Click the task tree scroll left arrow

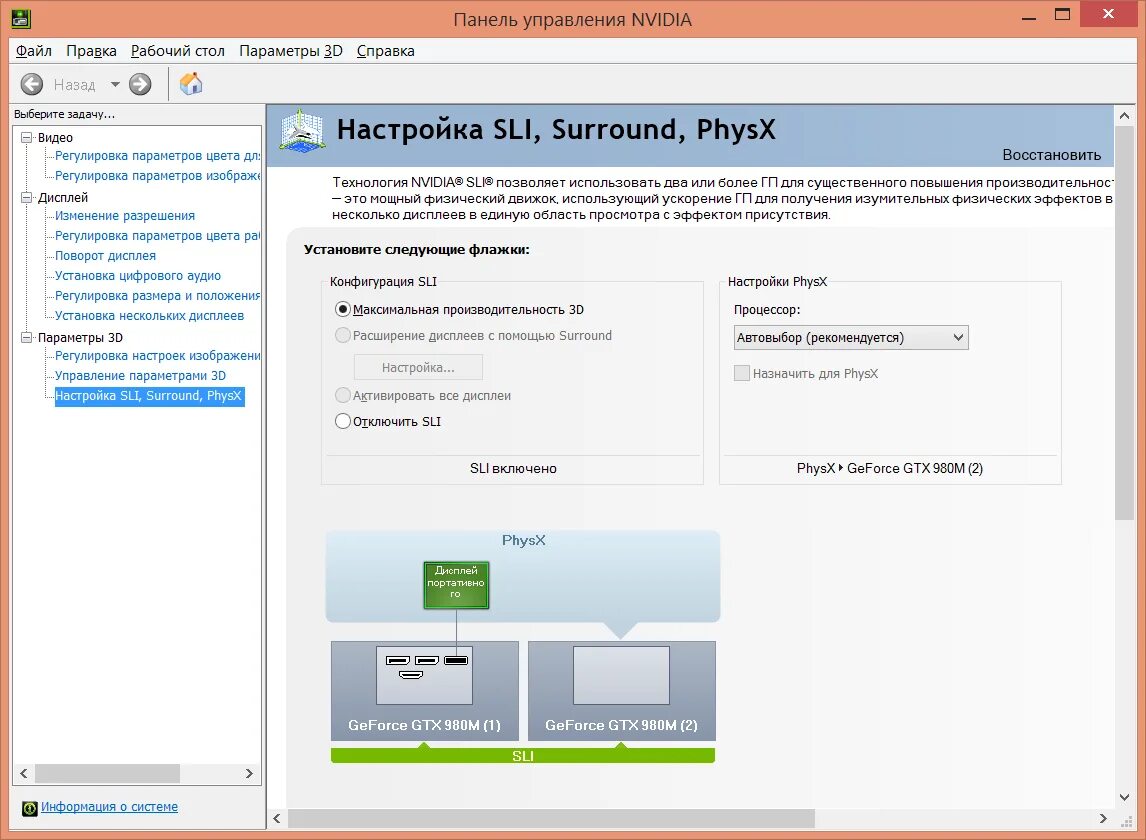point(23,773)
